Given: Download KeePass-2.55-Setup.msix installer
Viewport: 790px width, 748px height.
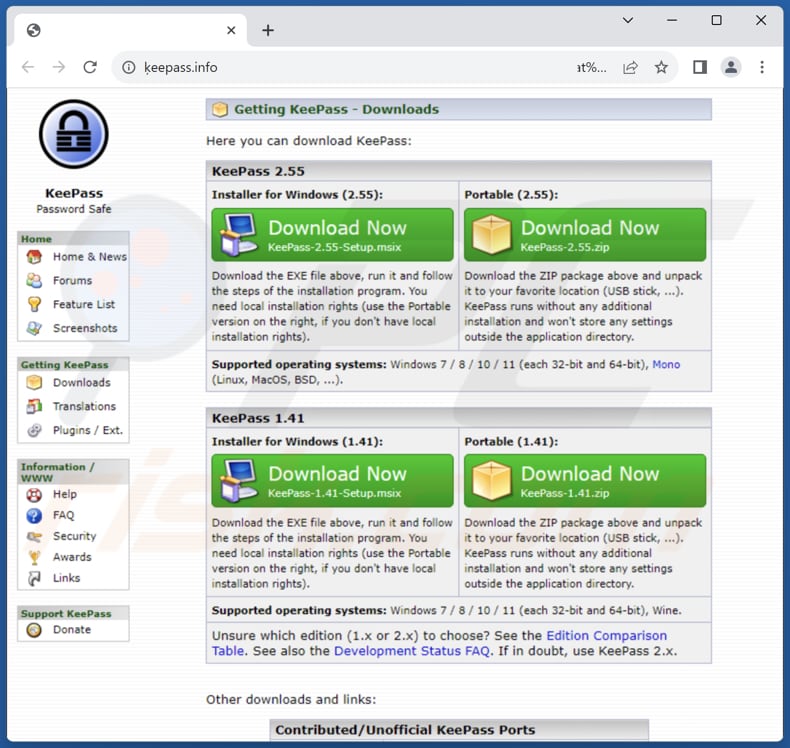Looking at the screenshot, I should click(x=332, y=235).
